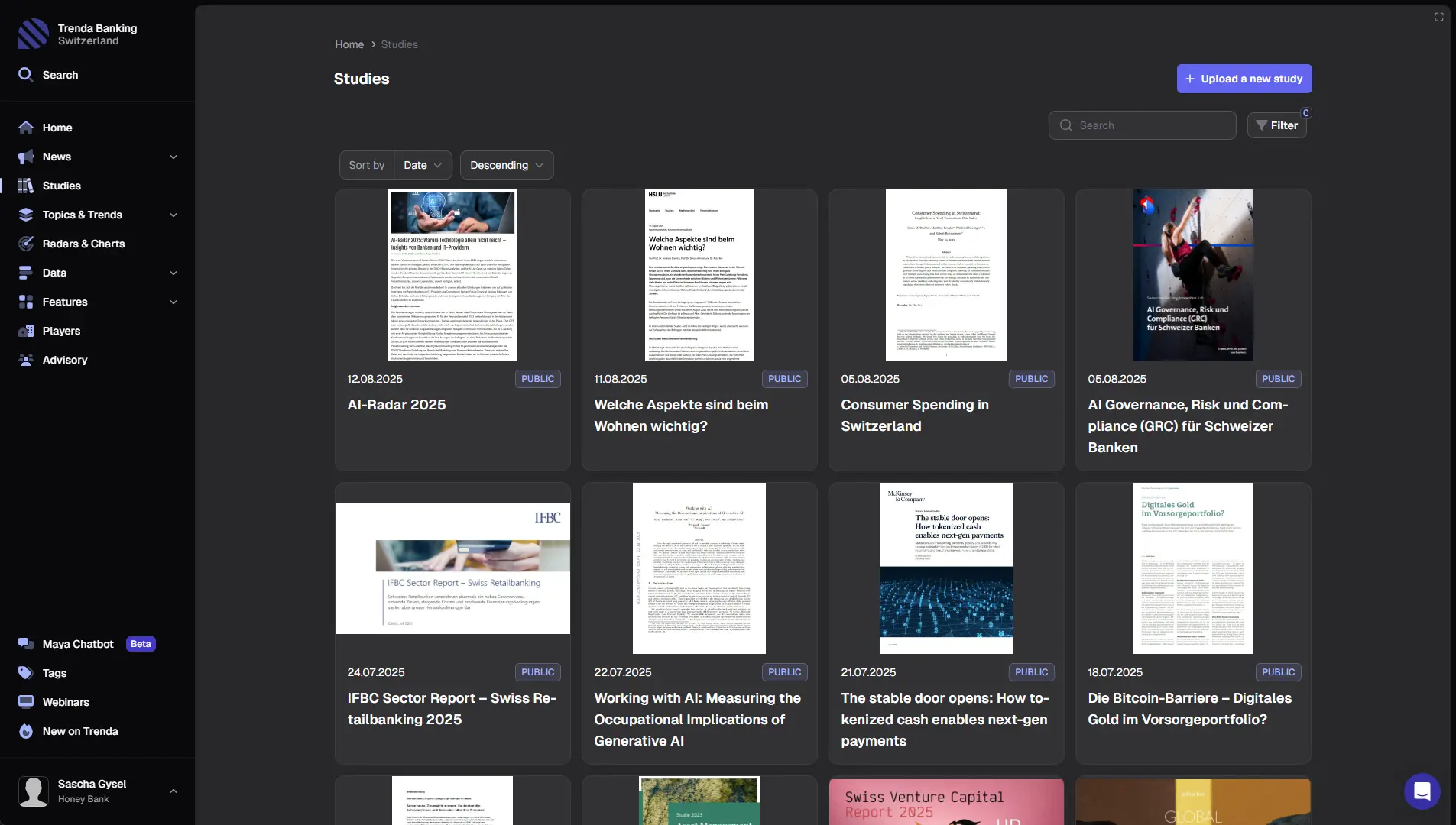Click the Home icon in the sidebar
1456x825 pixels.
25,128
